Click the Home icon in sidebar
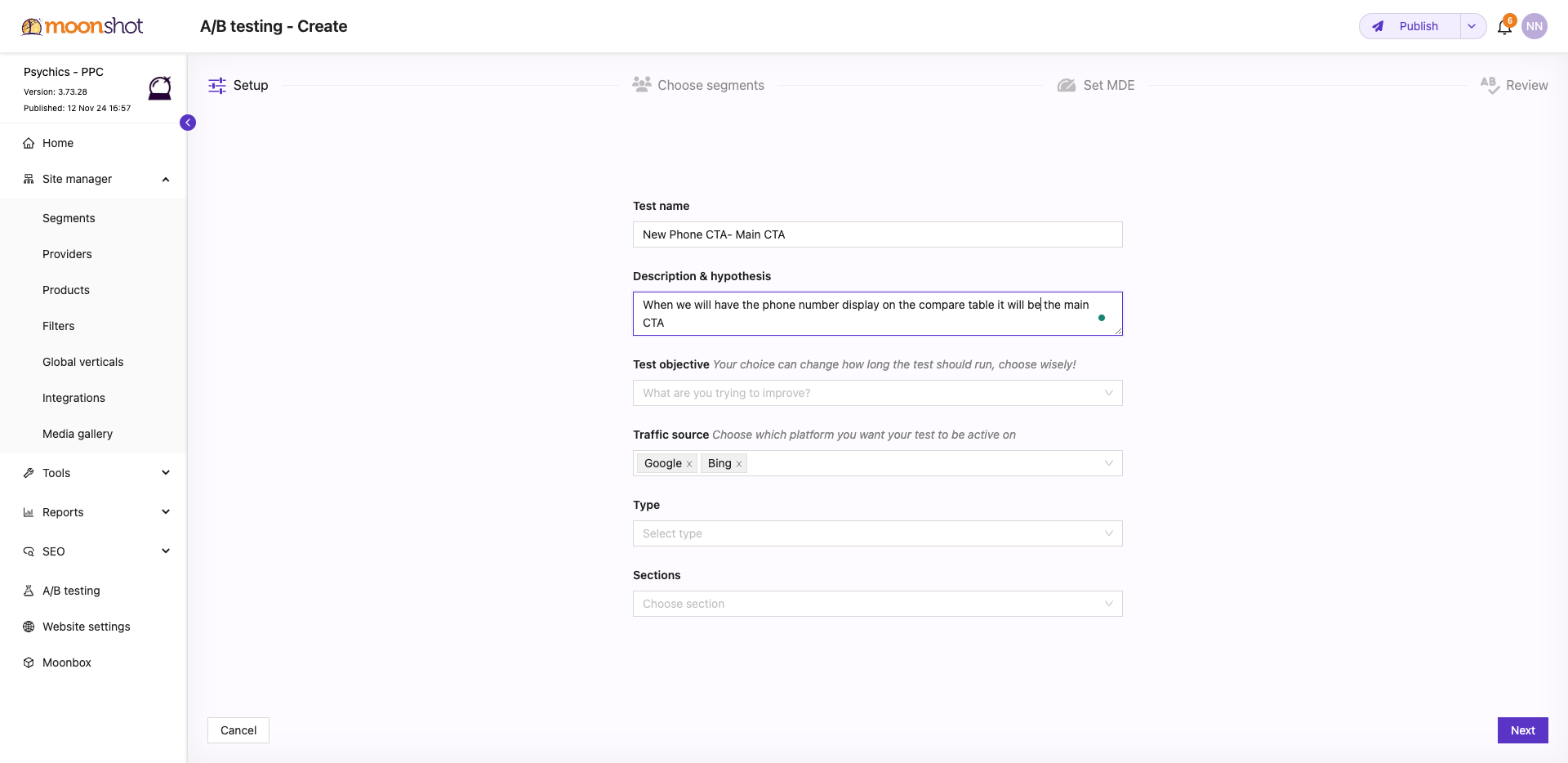This screenshot has height=763, width=1568. click(x=29, y=143)
